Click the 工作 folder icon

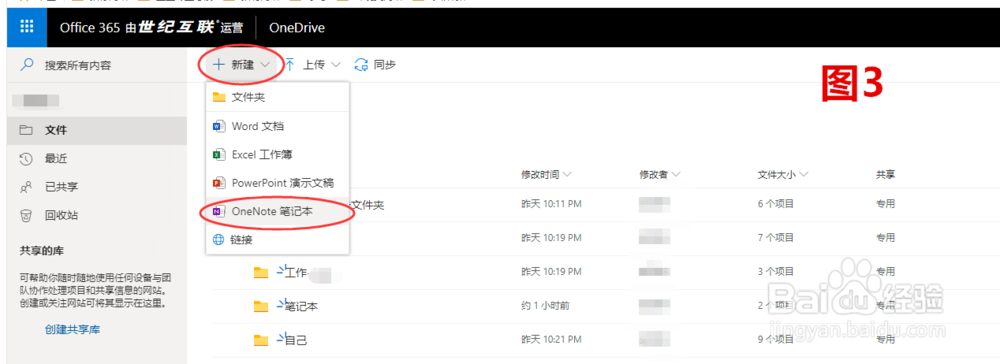(x=261, y=273)
